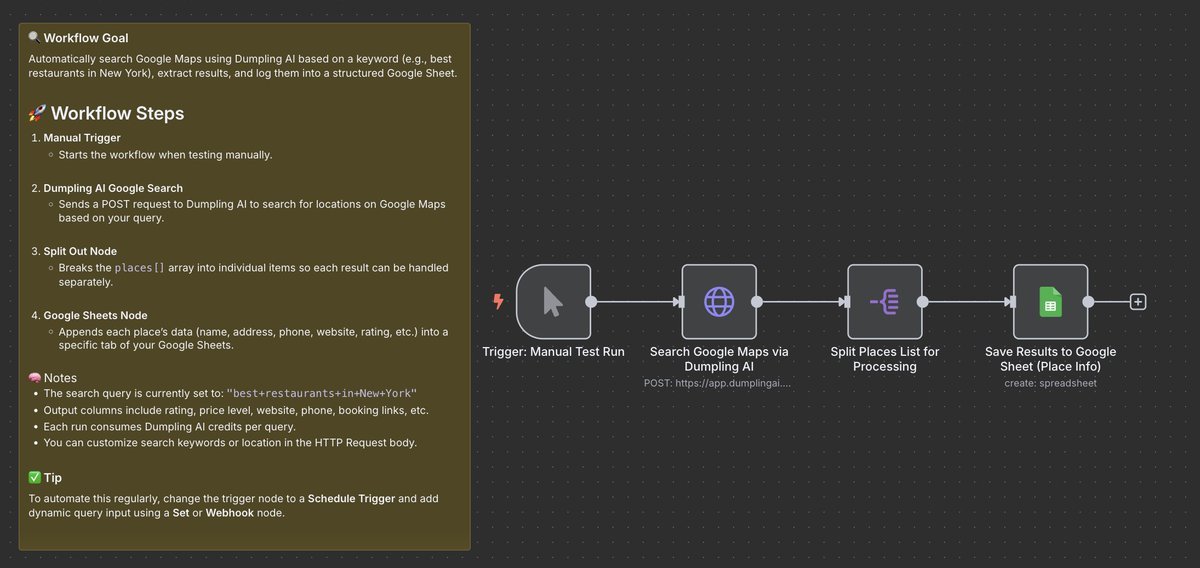This screenshot has height=568, width=1200.
Task: Click the red lightning trigger indicator
Action: (499, 301)
